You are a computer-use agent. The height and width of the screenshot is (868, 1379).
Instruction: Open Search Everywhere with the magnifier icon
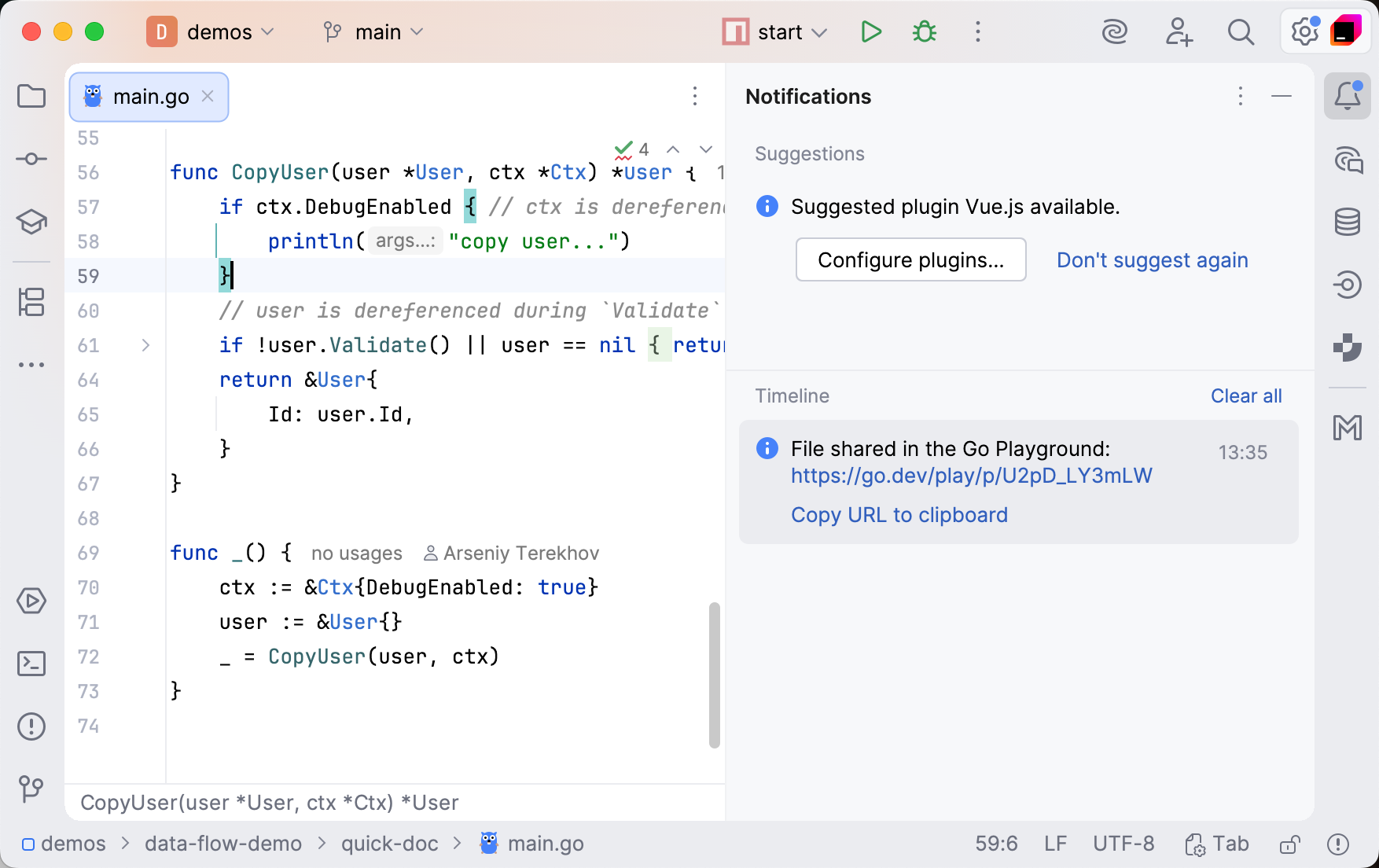coord(1240,32)
